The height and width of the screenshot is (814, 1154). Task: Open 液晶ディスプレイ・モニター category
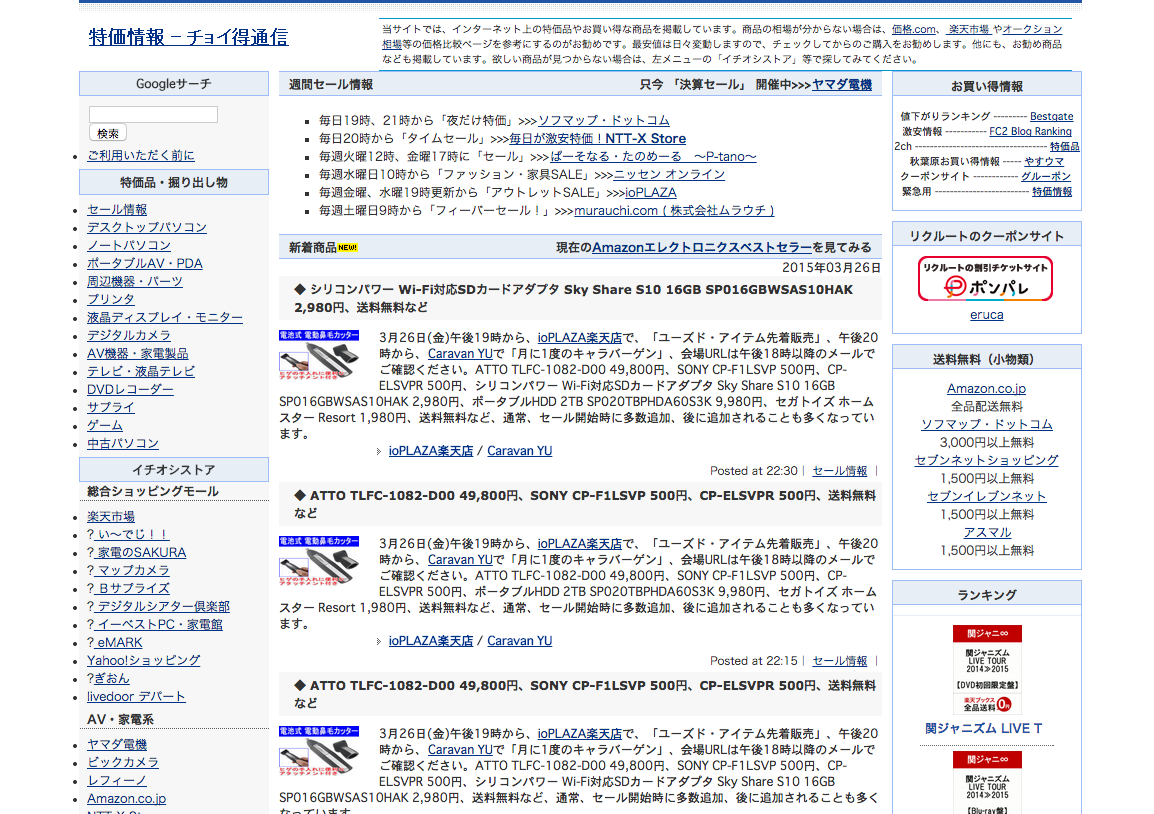[x=165, y=317]
